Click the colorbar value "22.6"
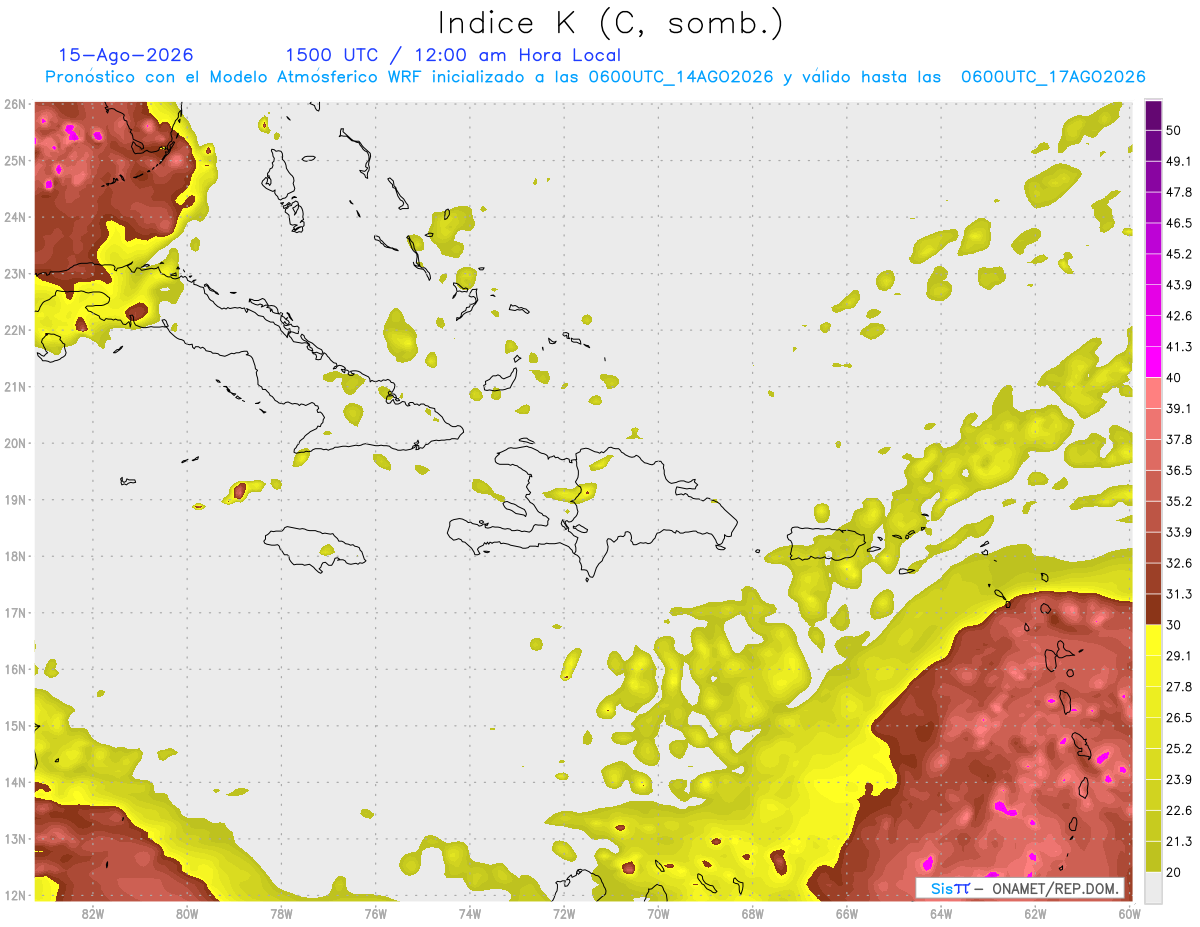The height and width of the screenshot is (927, 1200). point(1179,810)
